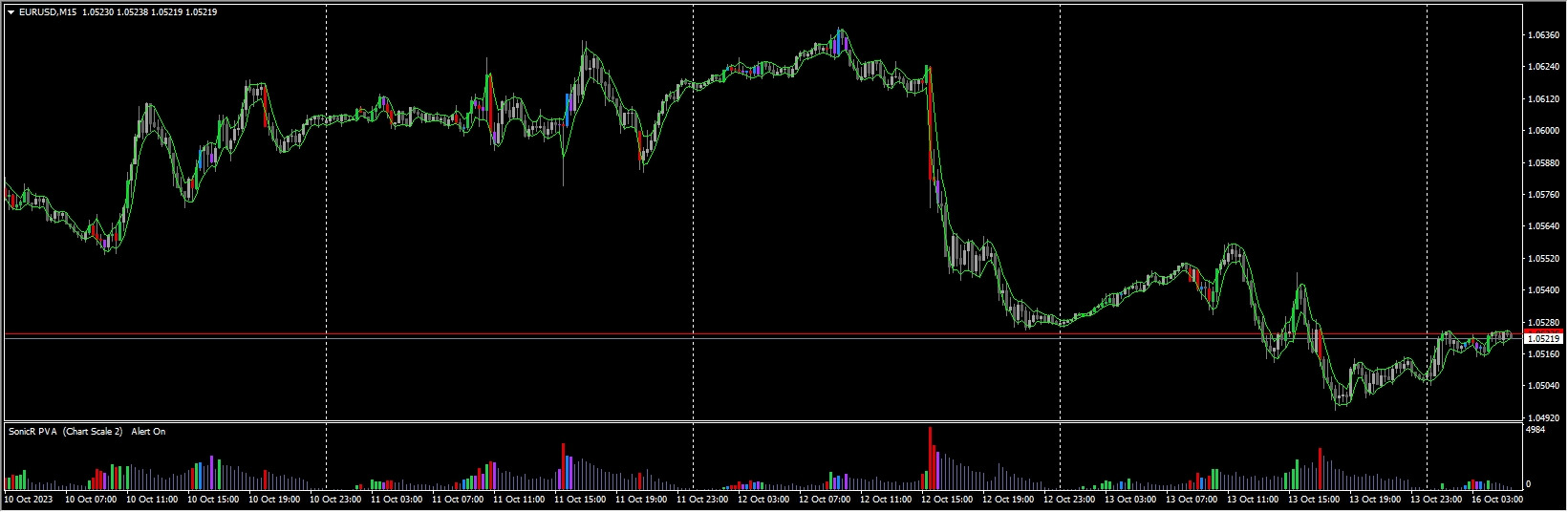Click the 4984 volume scale value
The image size is (1568, 512).
tap(1536, 431)
